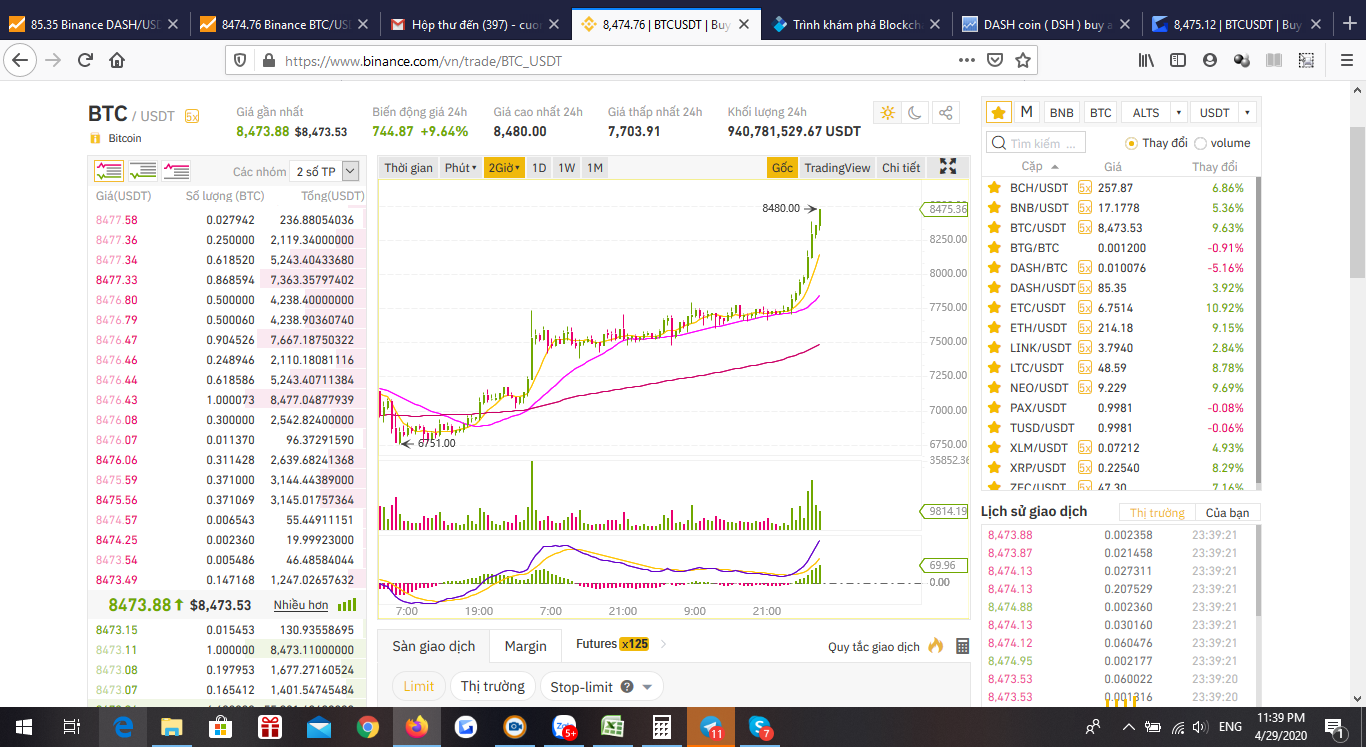Open the Firefox page actions menu
Image resolution: width=1366 pixels, height=747 pixels.
[966, 60]
